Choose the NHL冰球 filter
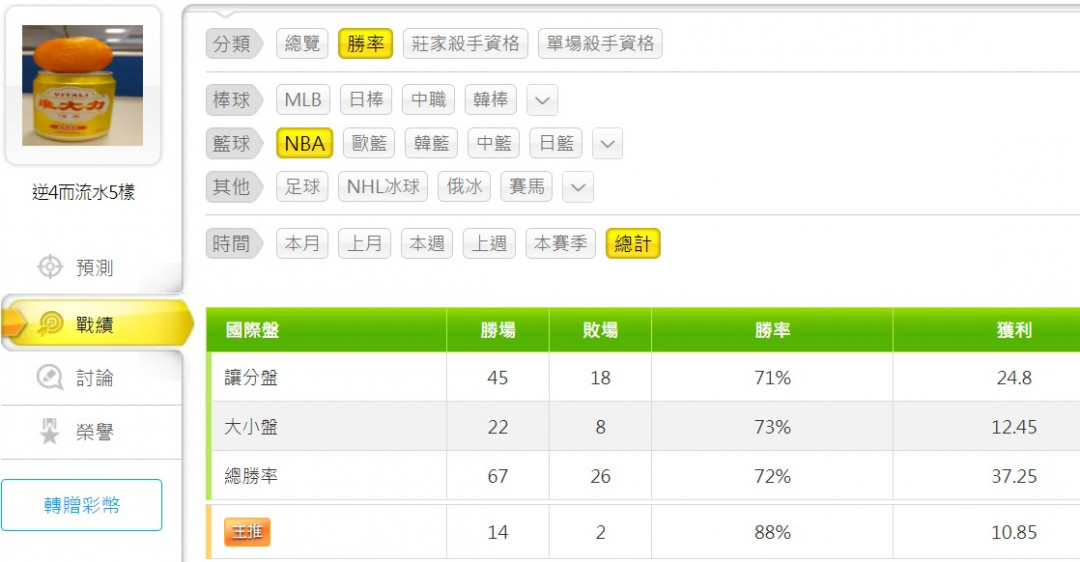1080x562 pixels. pos(383,187)
